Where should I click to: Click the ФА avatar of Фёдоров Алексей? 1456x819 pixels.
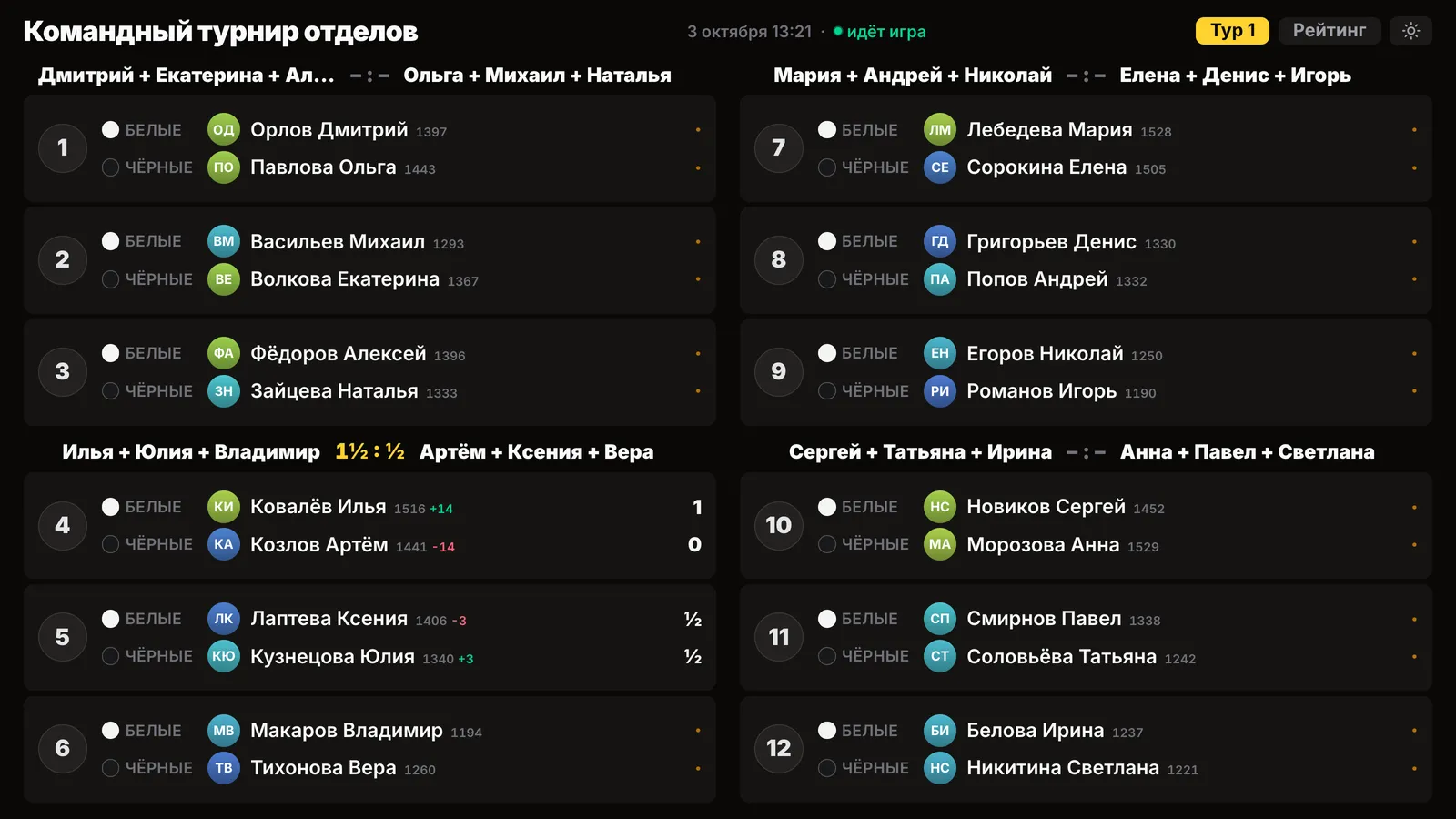(224, 354)
